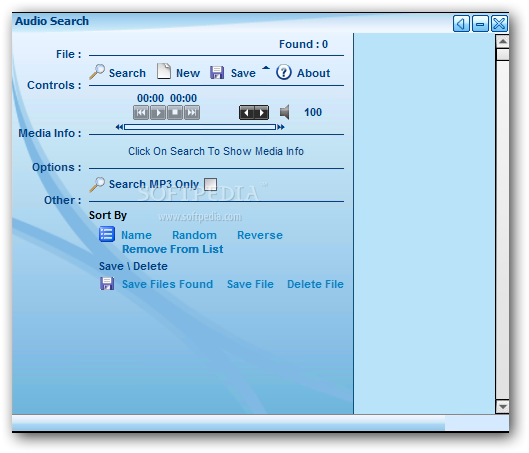
Task: Click floppy icon beside Save Files Found
Action: tap(107, 284)
